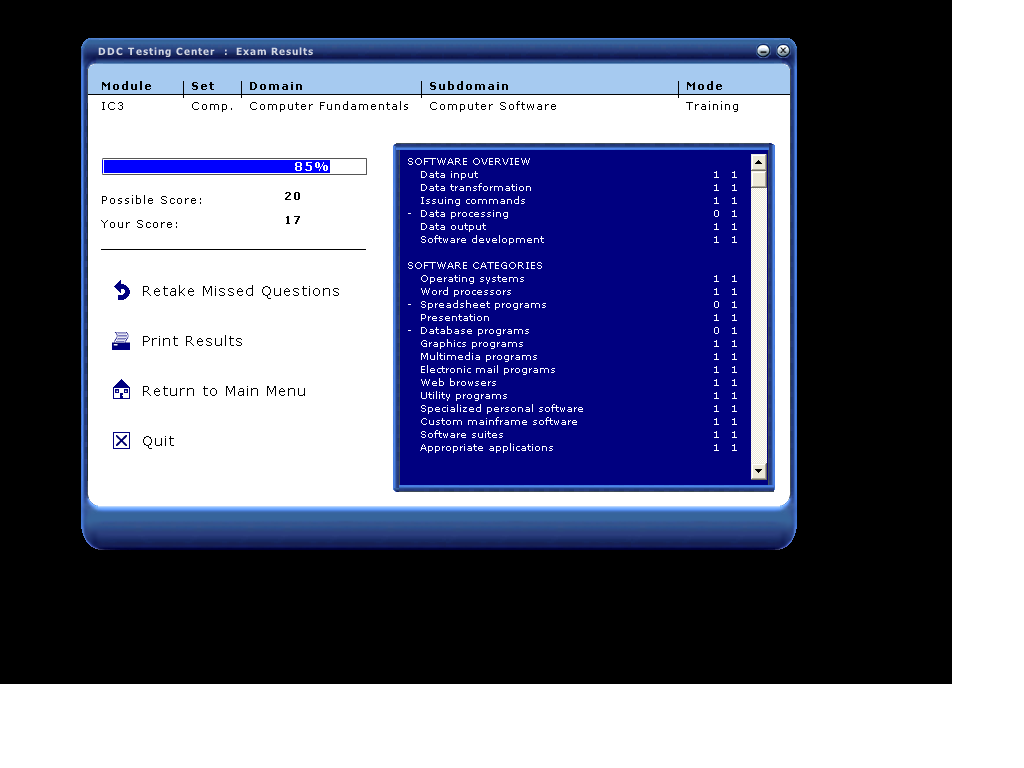This screenshot has width=1024, height=768.
Task: Click the X icon next to Quit
Action: (121, 441)
